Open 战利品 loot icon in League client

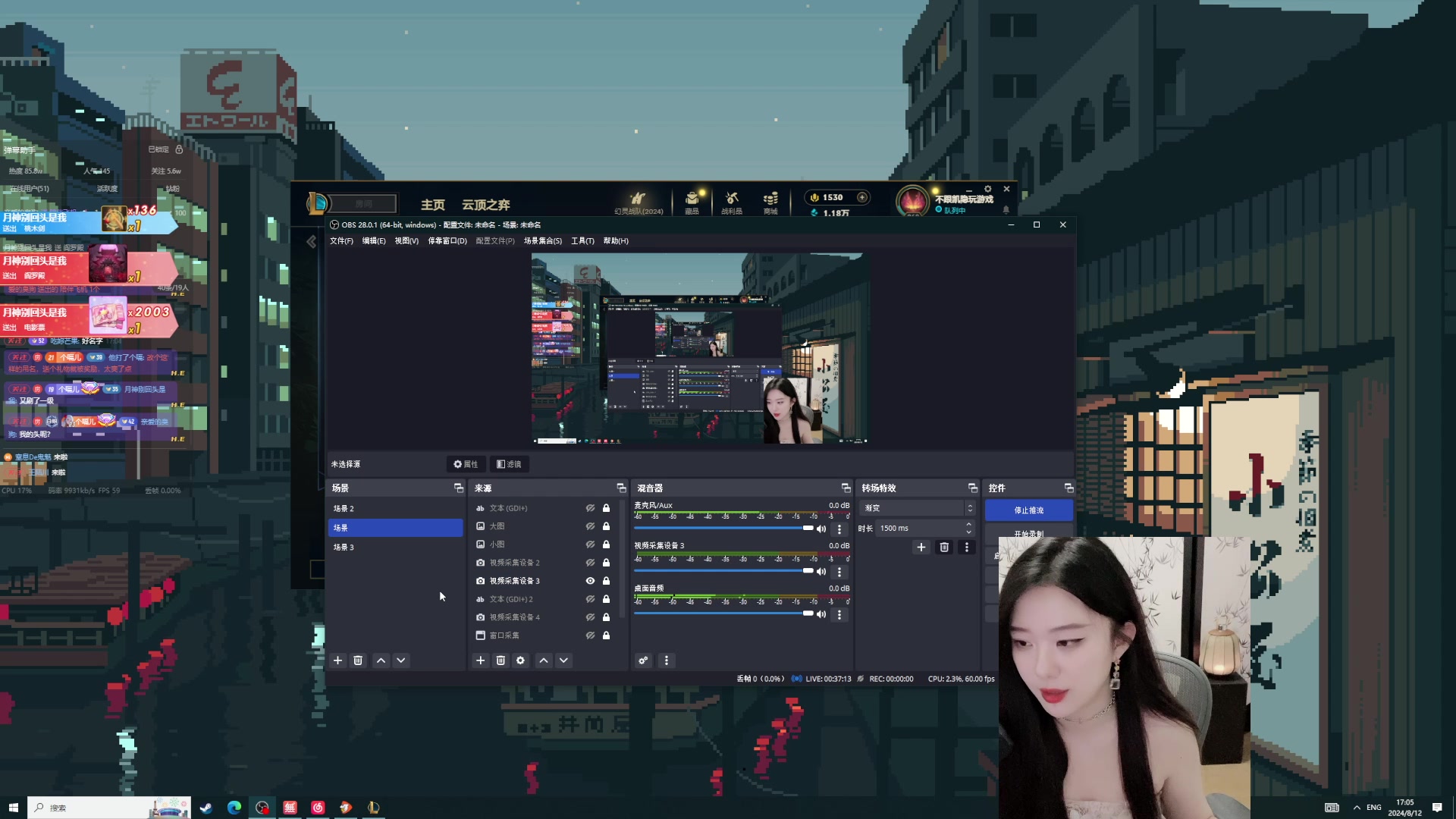[732, 202]
